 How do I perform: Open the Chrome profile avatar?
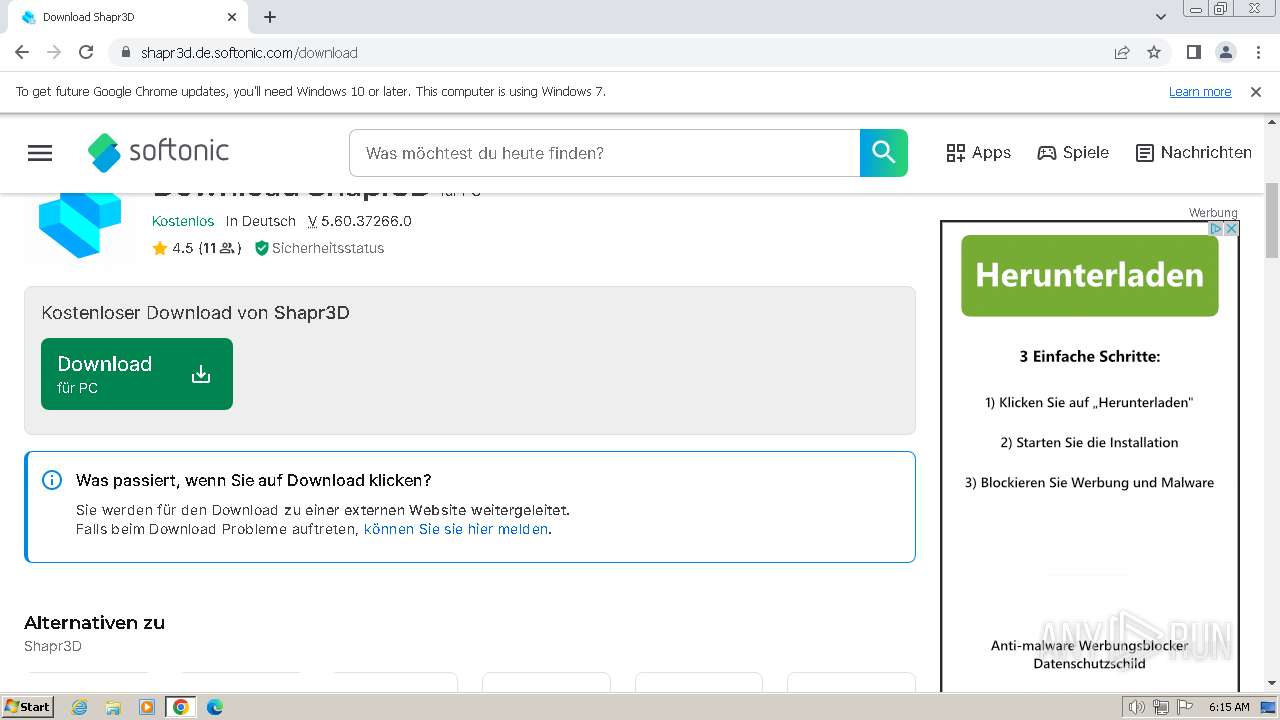click(x=1225, y=52)
